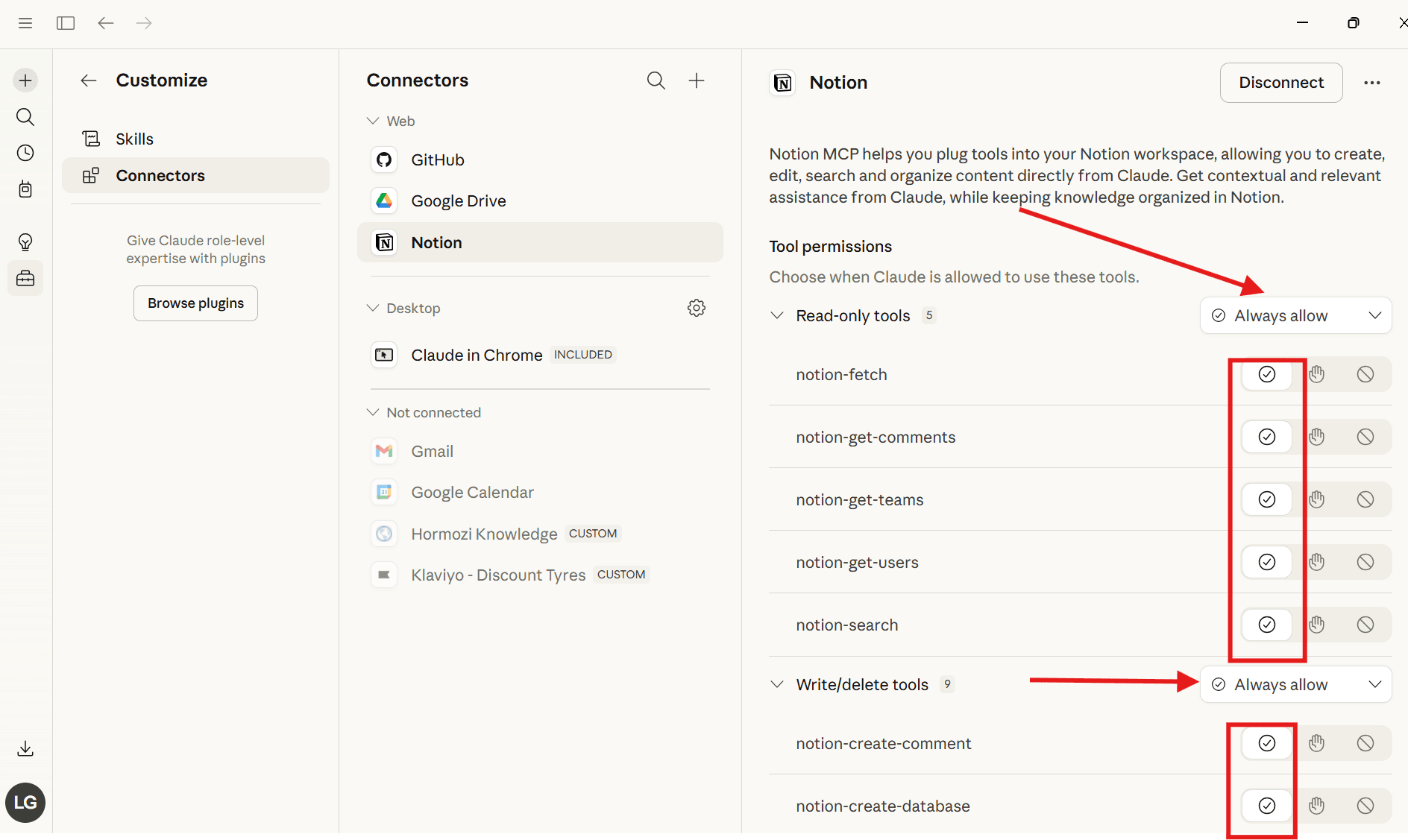Screen dimensions: 1408x840
Task: Select Google Drive connector
Action: [540, 201]
